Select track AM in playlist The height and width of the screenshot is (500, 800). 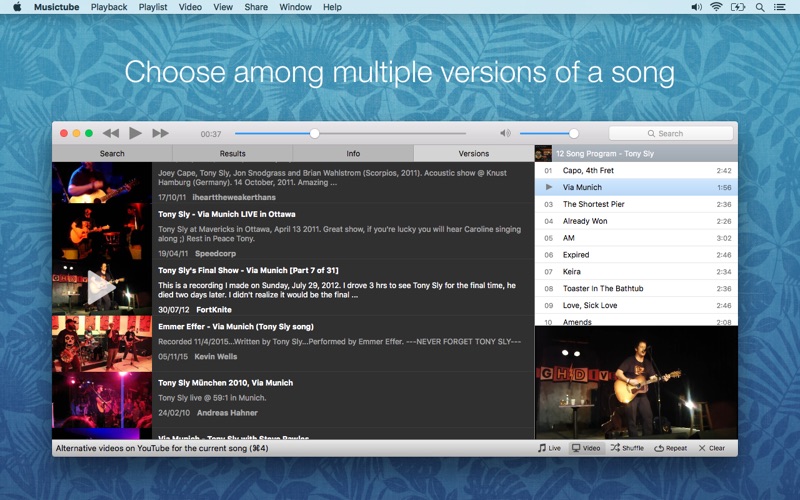pyautogui.click(x=636, y=238)
